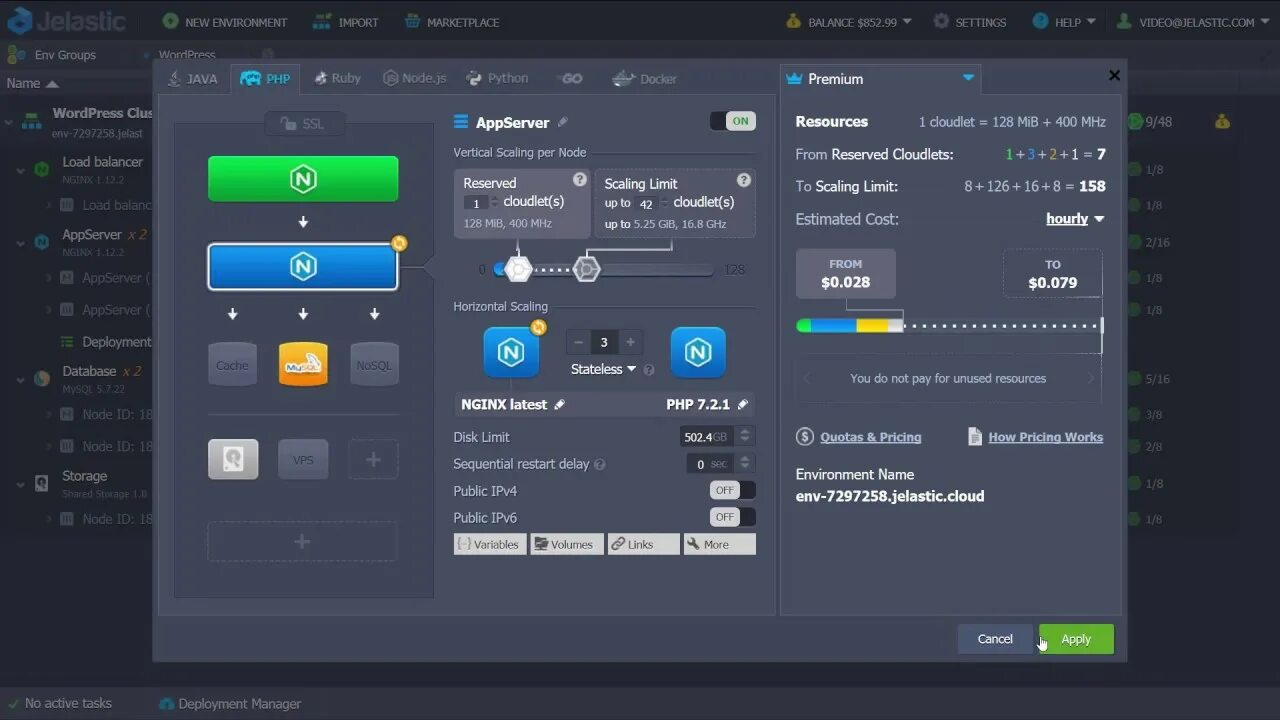This screenshot has height=720, width=1280.
Task: Click the green NGINX load balancer block
Action: 303,179
